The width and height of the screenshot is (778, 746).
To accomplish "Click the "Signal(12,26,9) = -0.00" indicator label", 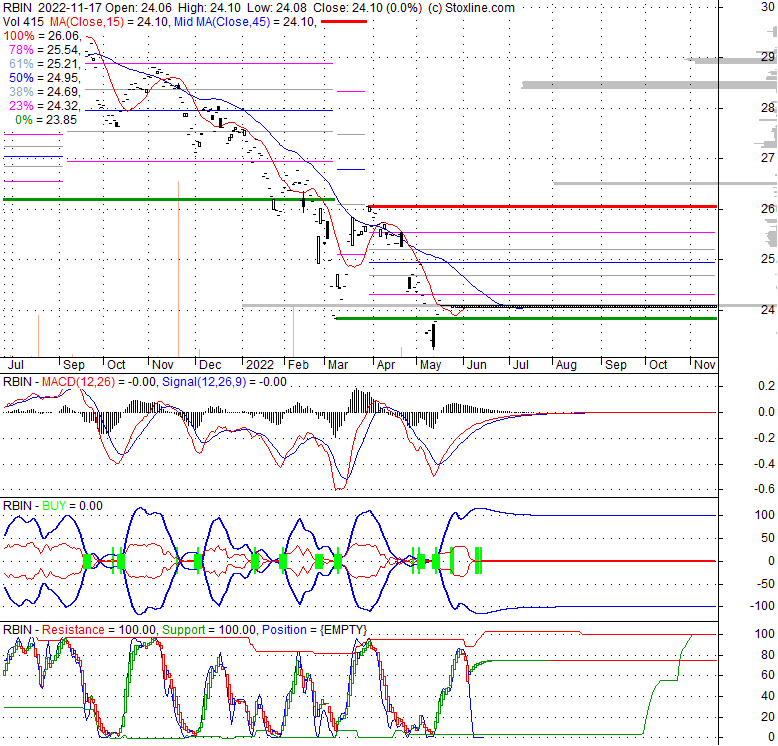I will [x=224, y=382].
